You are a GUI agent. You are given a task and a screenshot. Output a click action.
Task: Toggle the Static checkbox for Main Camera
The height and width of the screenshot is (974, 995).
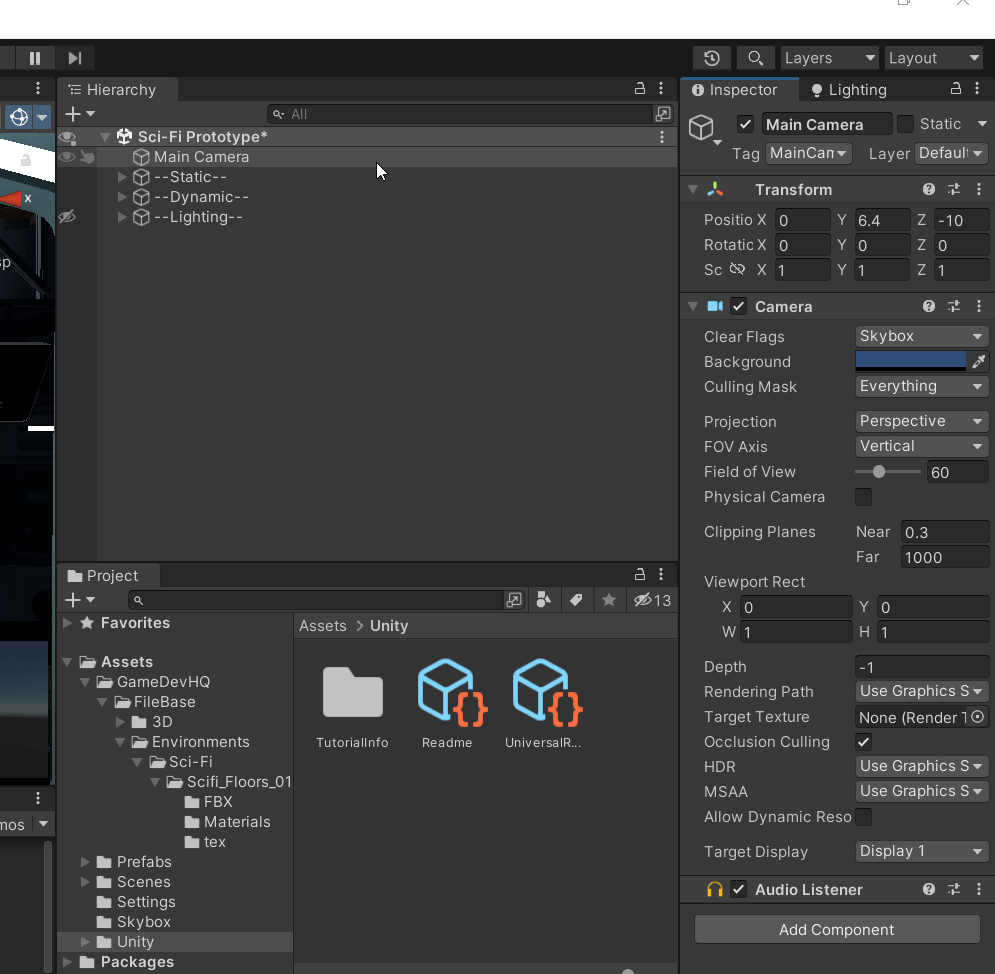[x=905, y=124]
